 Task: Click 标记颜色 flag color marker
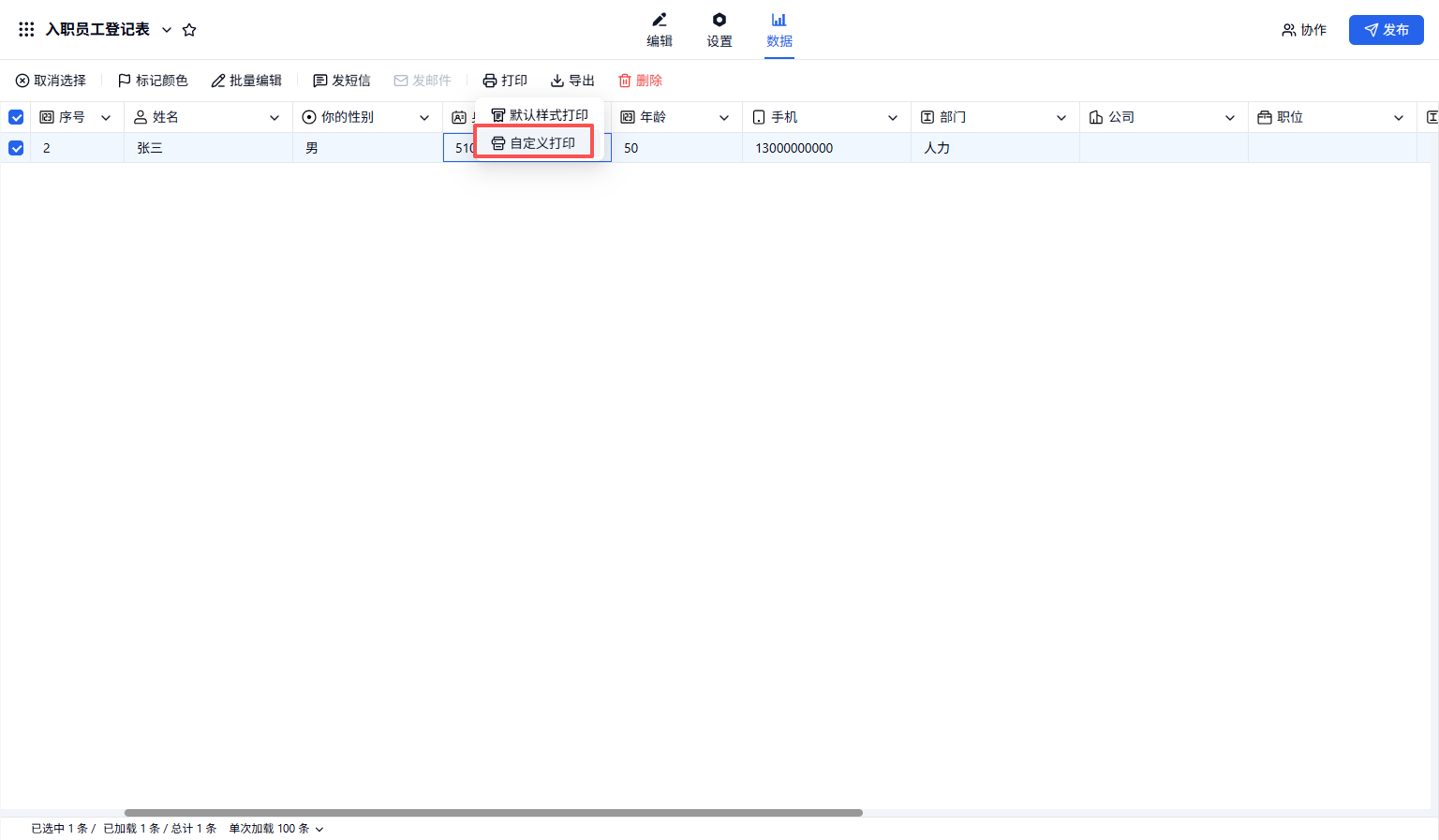pos(124,81)
